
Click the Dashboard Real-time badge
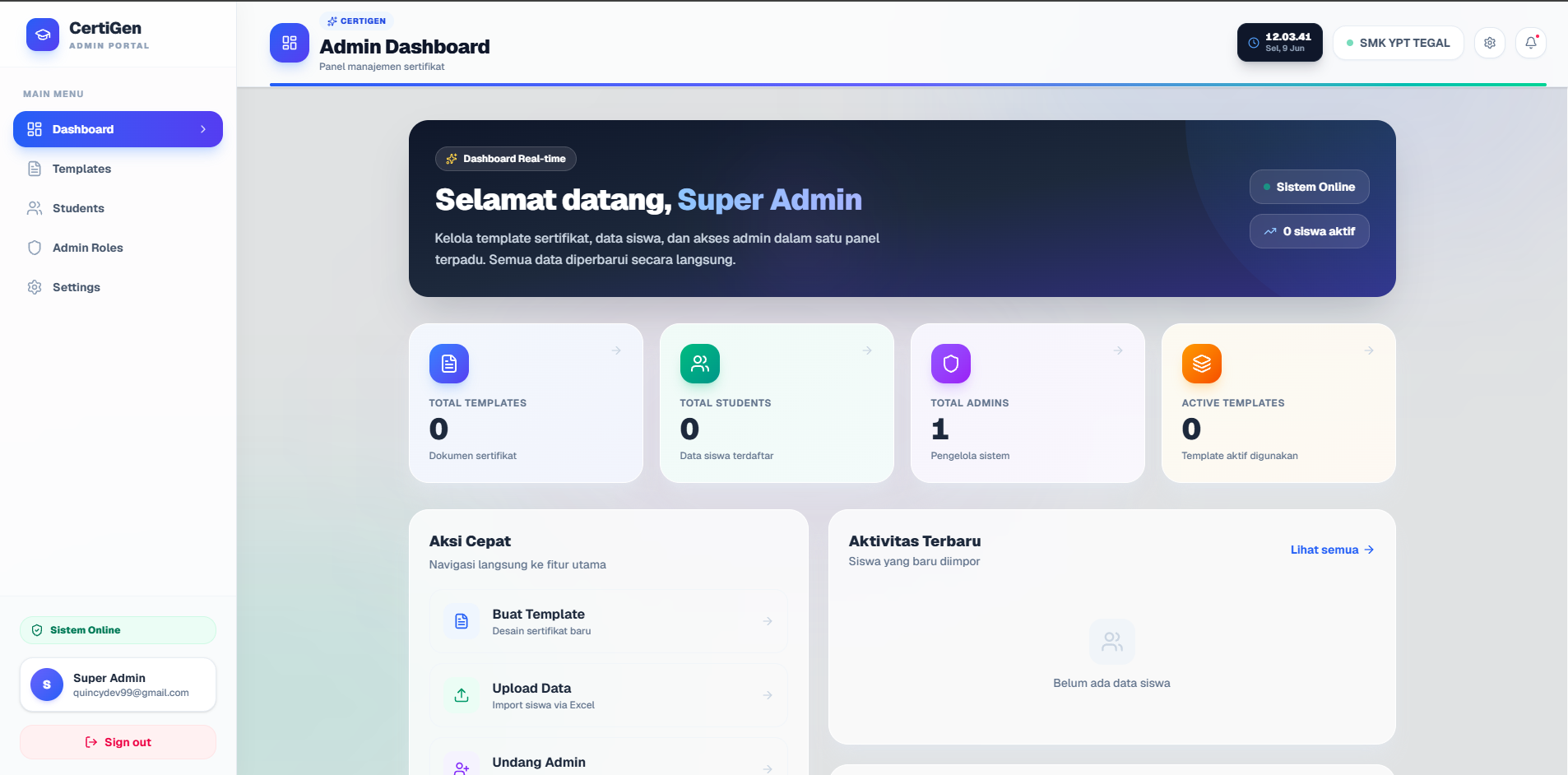506,159
